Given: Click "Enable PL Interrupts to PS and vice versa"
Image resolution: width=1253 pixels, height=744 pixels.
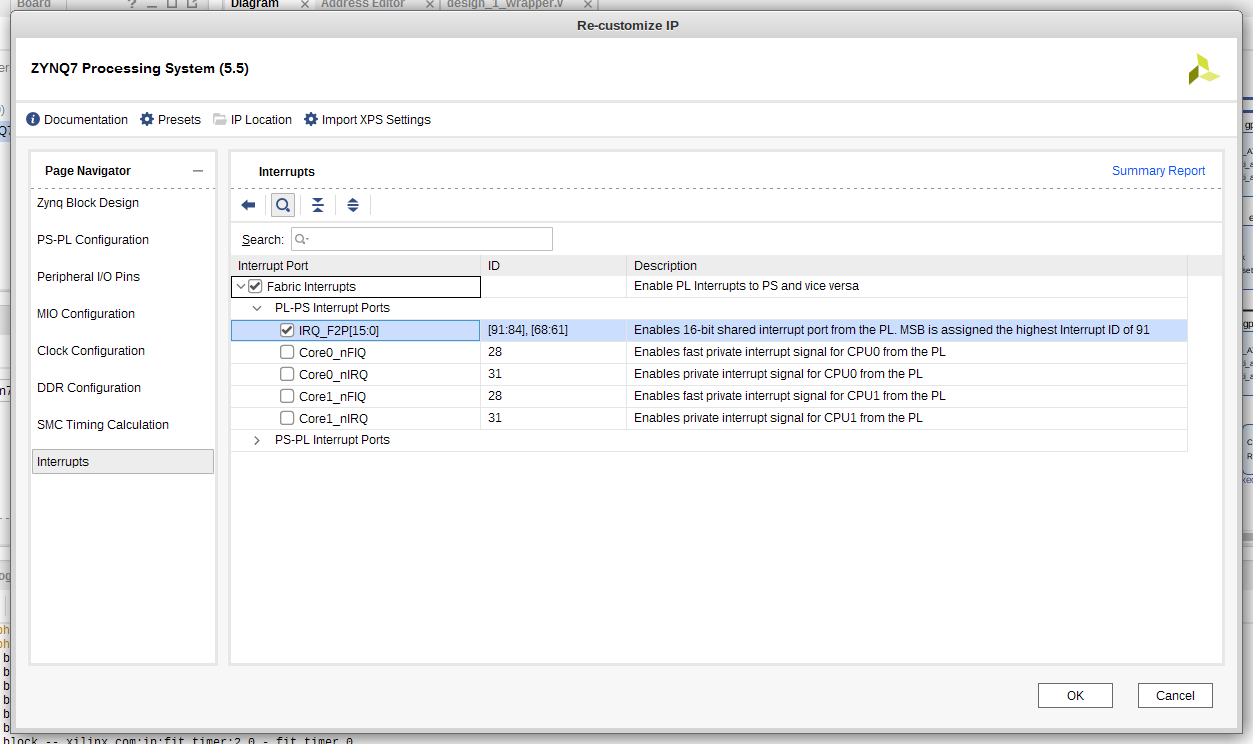Looking at the screenshot, I should [x=746, y=286].
